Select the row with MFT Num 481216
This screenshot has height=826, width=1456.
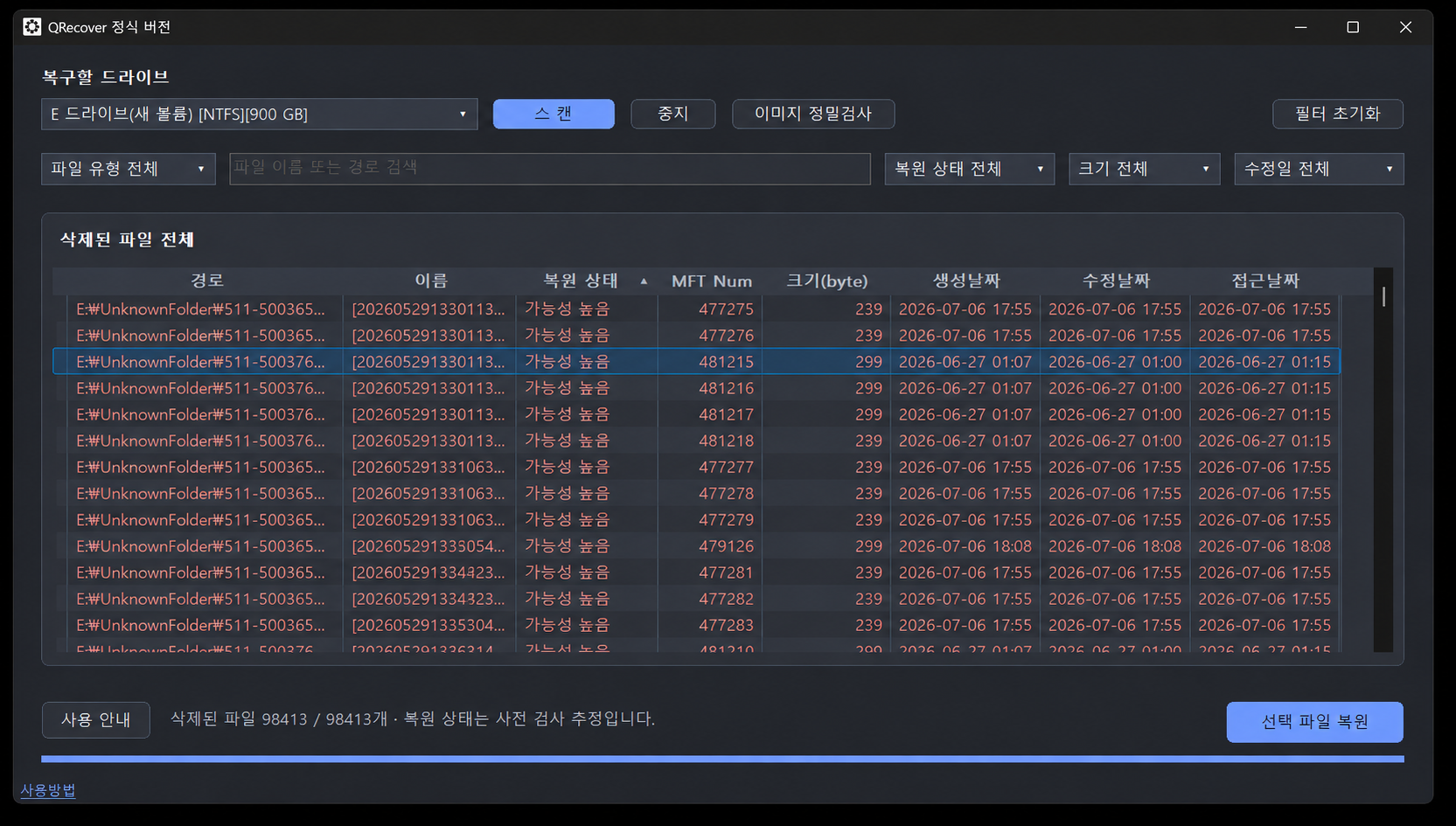click(x=696, y=388)
